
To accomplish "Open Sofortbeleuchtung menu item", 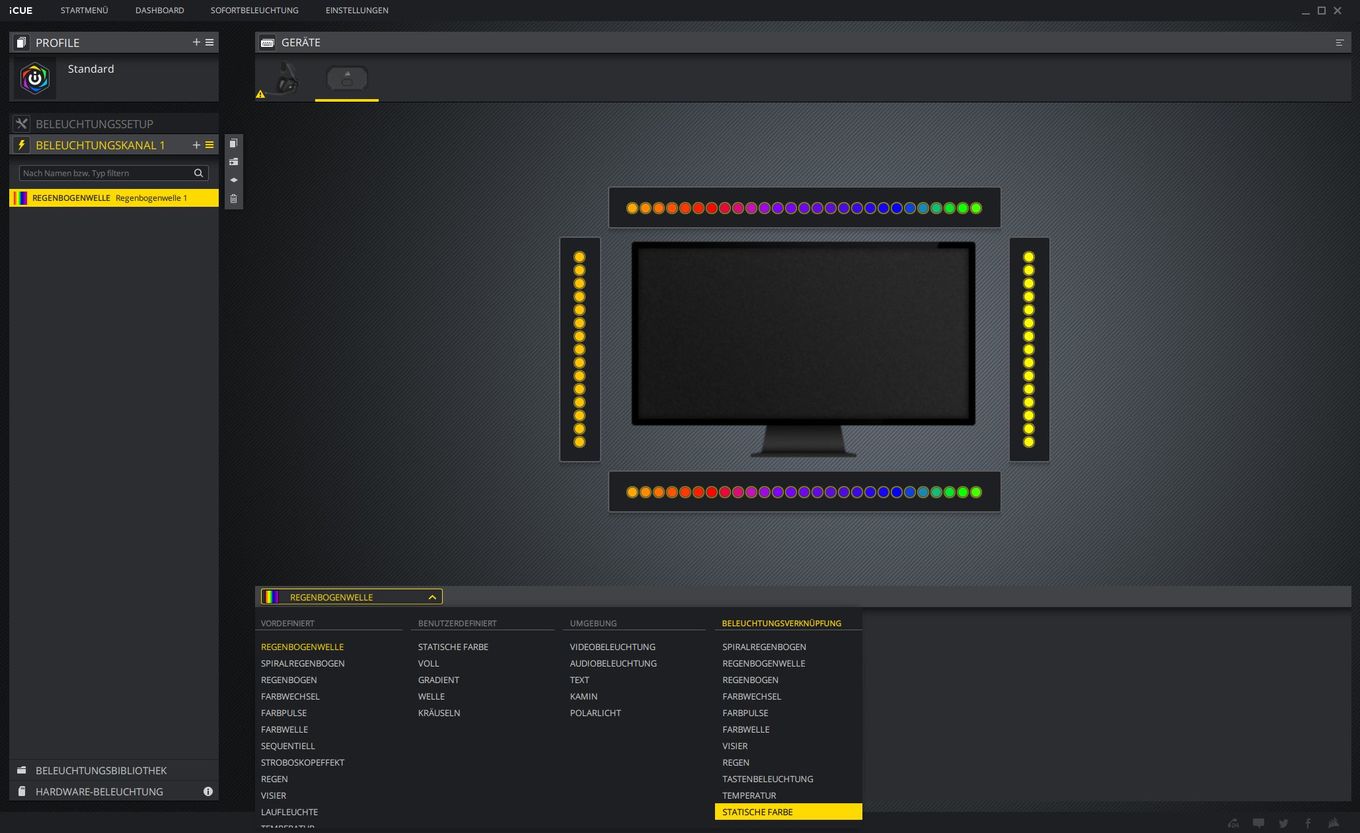I will 254,10.
